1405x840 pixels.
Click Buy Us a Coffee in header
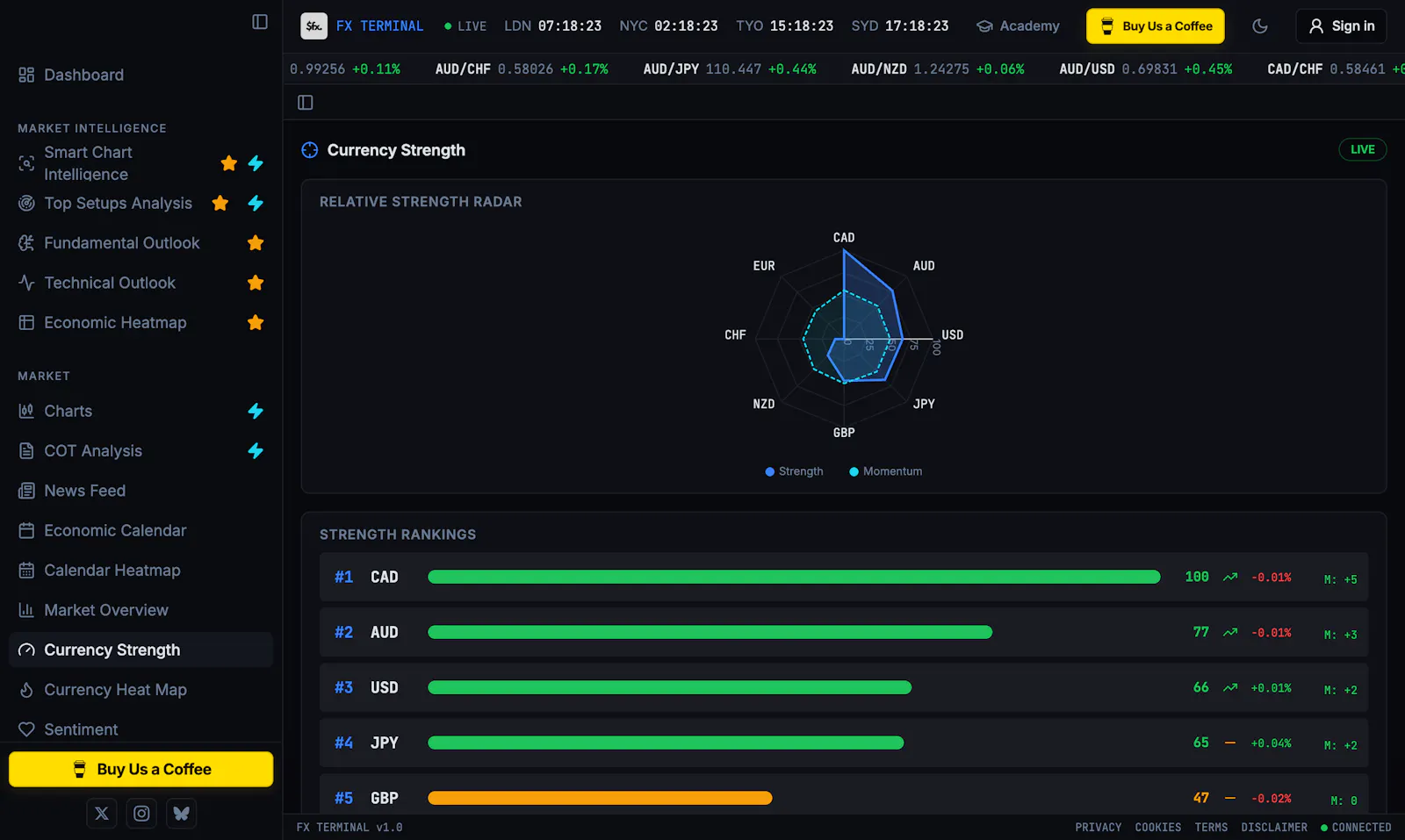click(x=1156, y=26)
